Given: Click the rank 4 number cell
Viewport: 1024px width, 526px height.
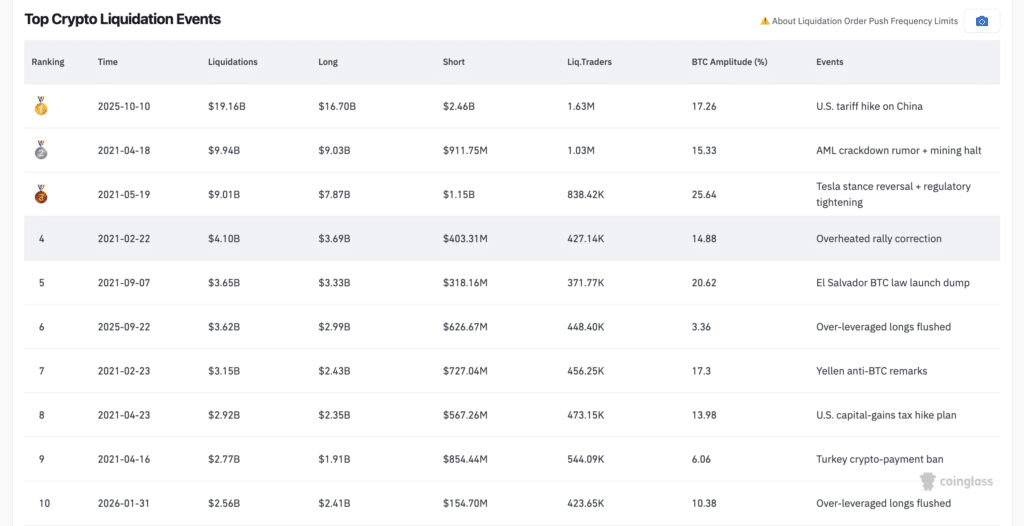Looking at the screenshot, I should point(41,238).
